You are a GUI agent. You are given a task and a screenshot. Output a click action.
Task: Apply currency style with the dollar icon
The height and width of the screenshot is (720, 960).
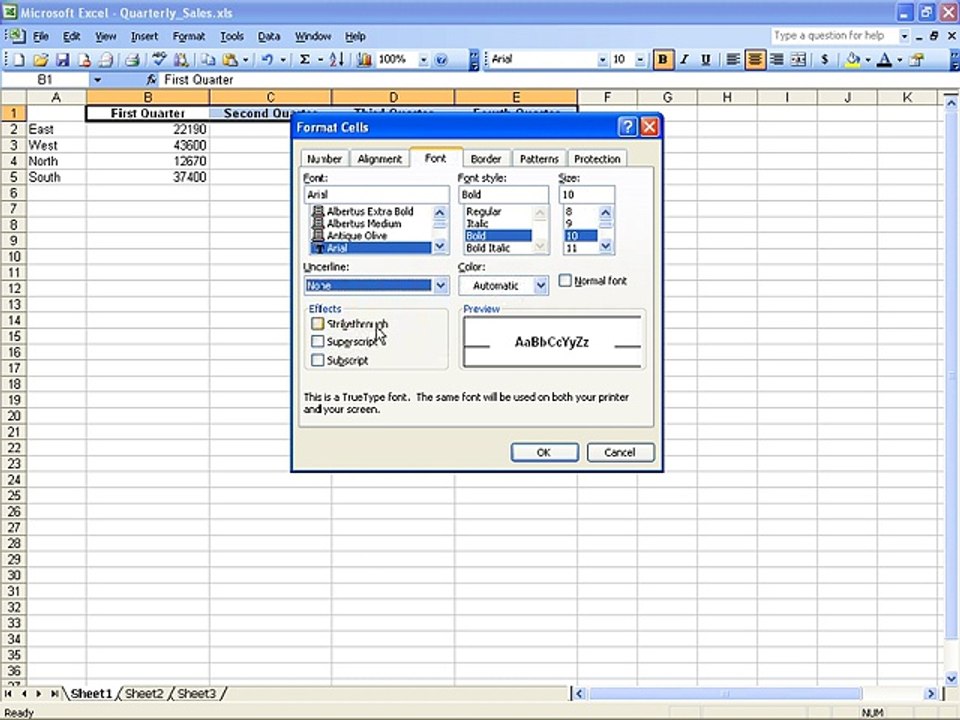825,59
